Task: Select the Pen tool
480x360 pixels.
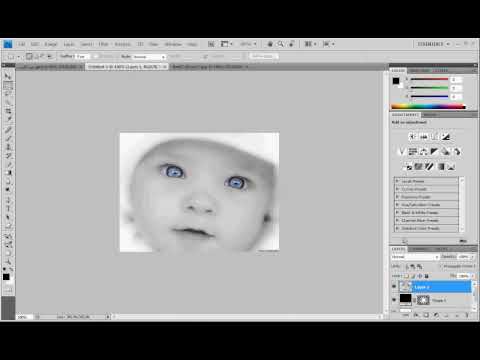Action: [8, 200]
